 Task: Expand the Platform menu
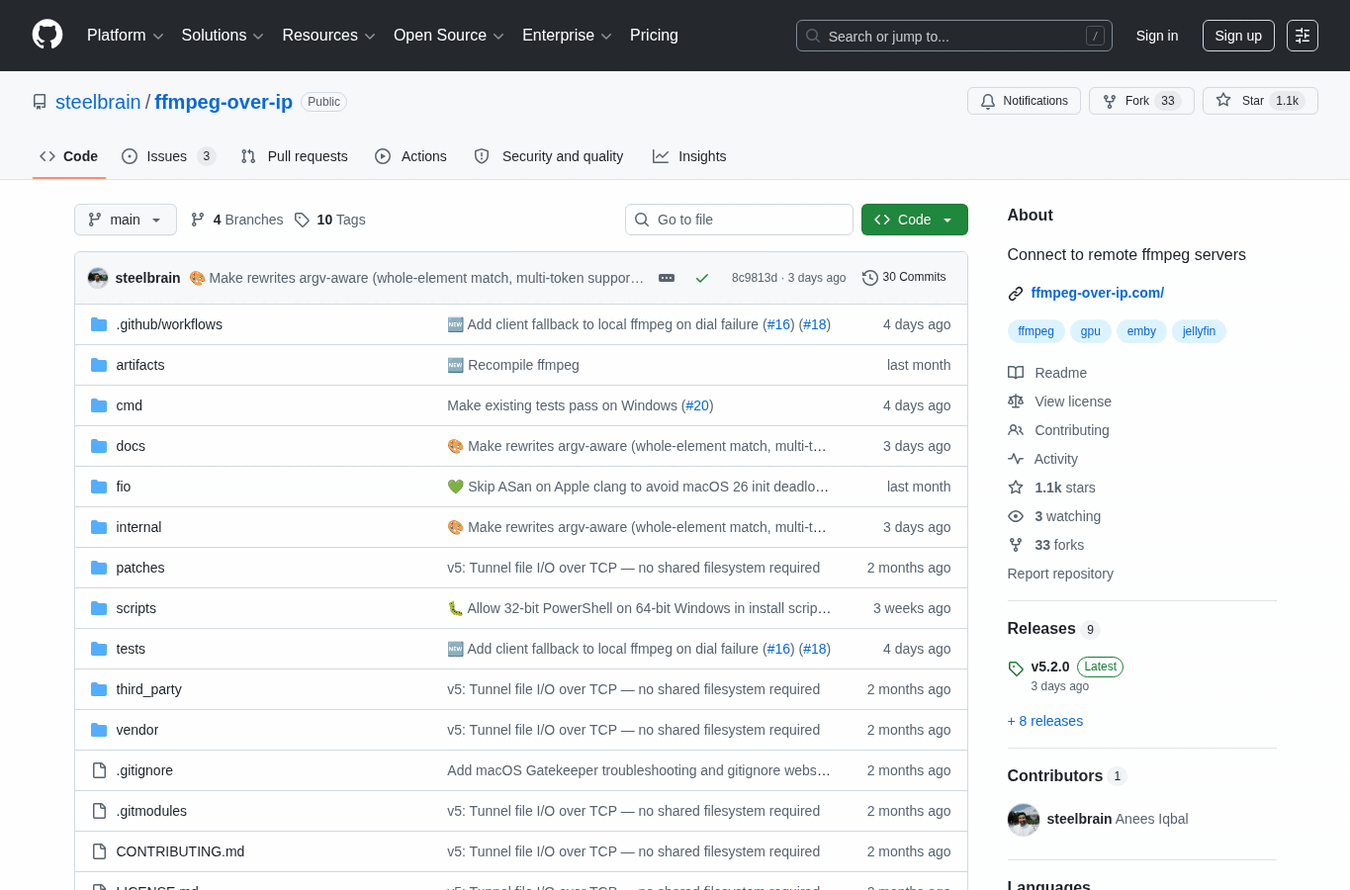[x=125, y=36]
